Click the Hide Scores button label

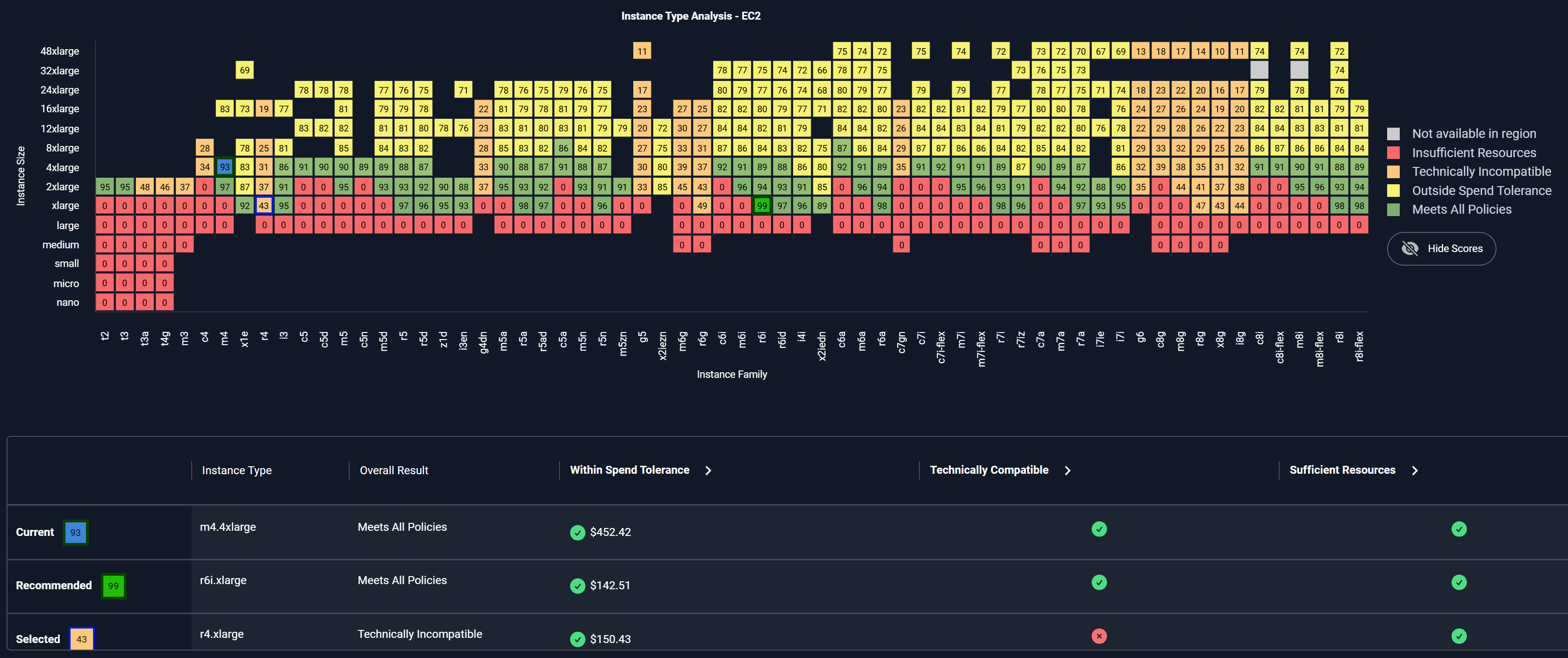[1455, 249]
